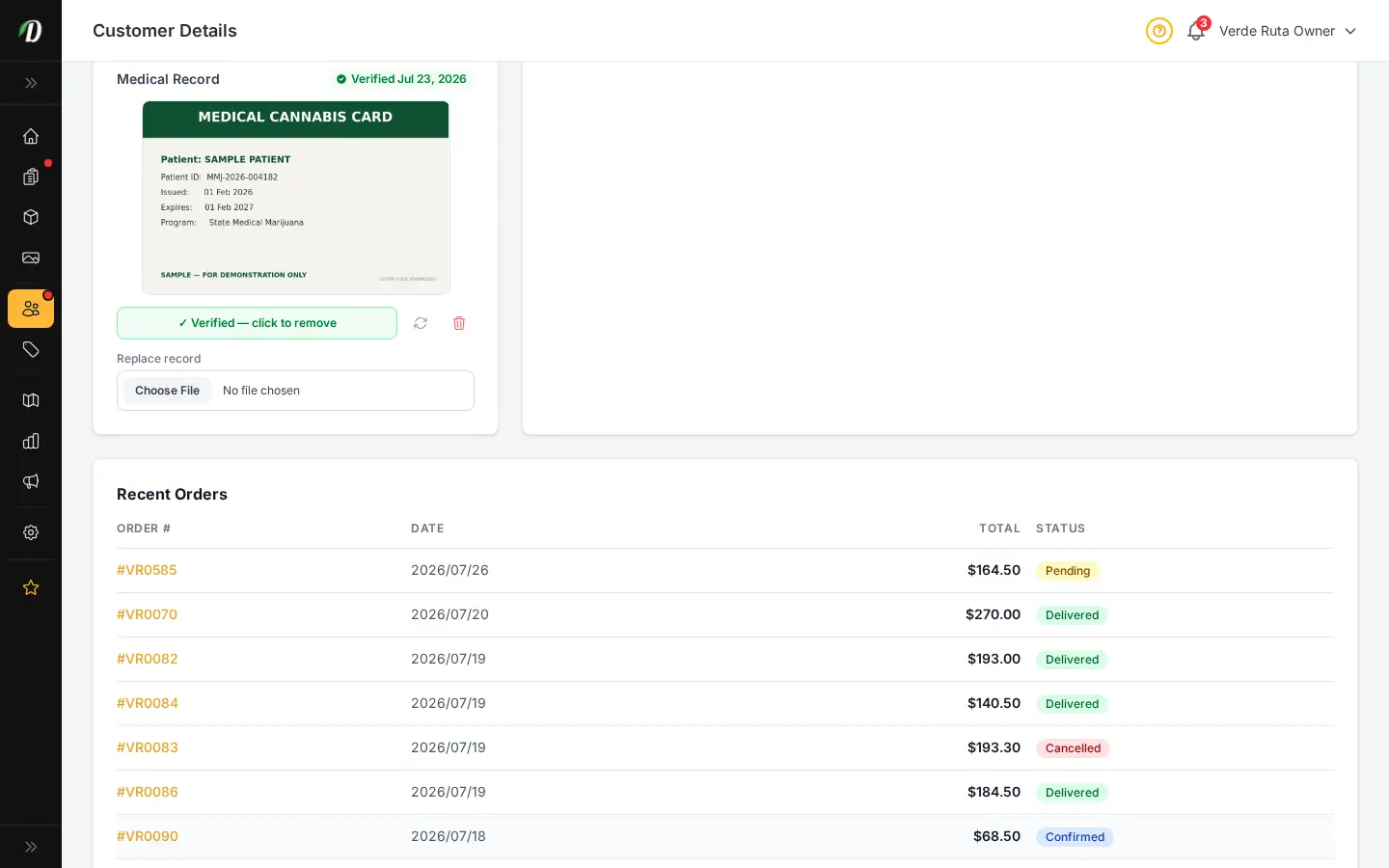Open the Home dashboard sidebar icon
Screen dimensions: 1389x868
pyautogui.click(x=31, y=136)
